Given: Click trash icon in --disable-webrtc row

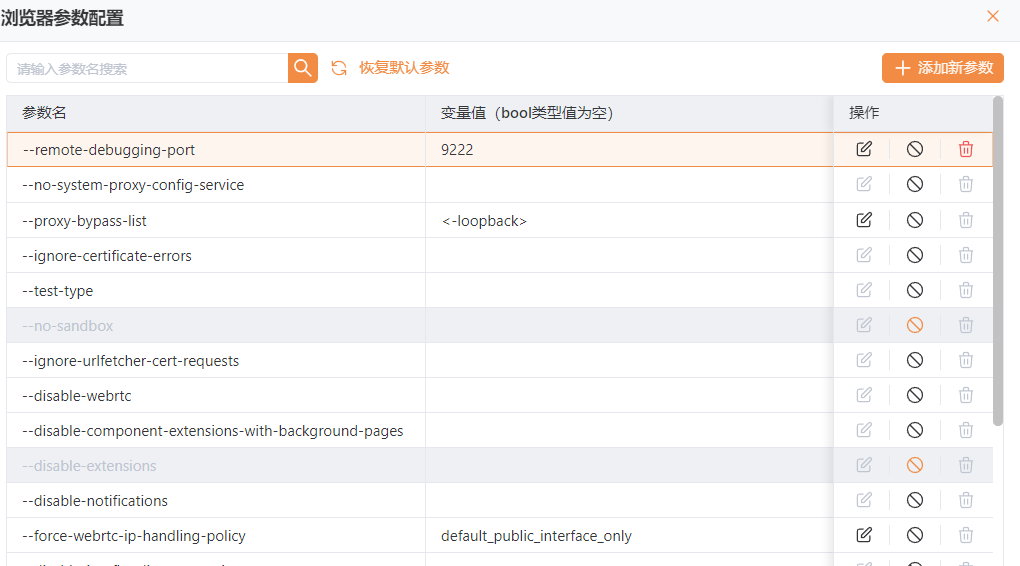Looking at the screenshot, I should (x=966, y=395).
